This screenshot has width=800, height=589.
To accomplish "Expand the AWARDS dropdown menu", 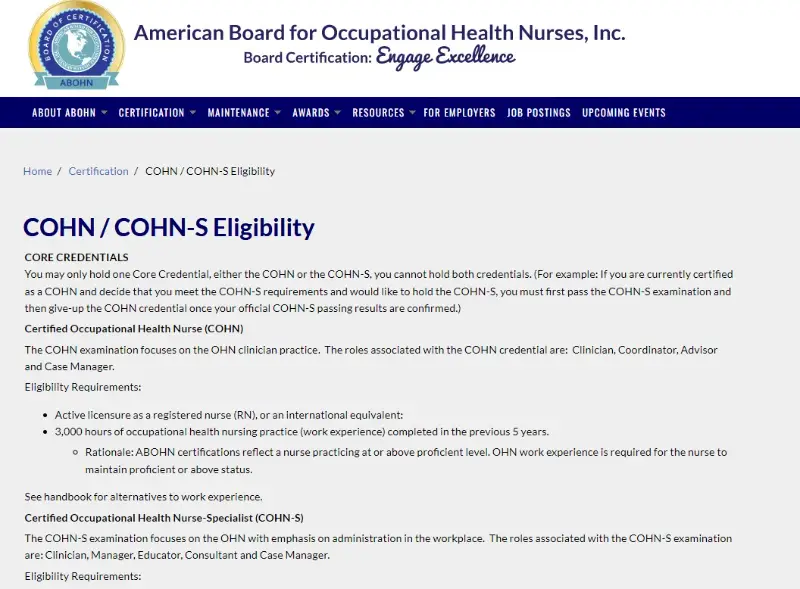I will 312,112.
